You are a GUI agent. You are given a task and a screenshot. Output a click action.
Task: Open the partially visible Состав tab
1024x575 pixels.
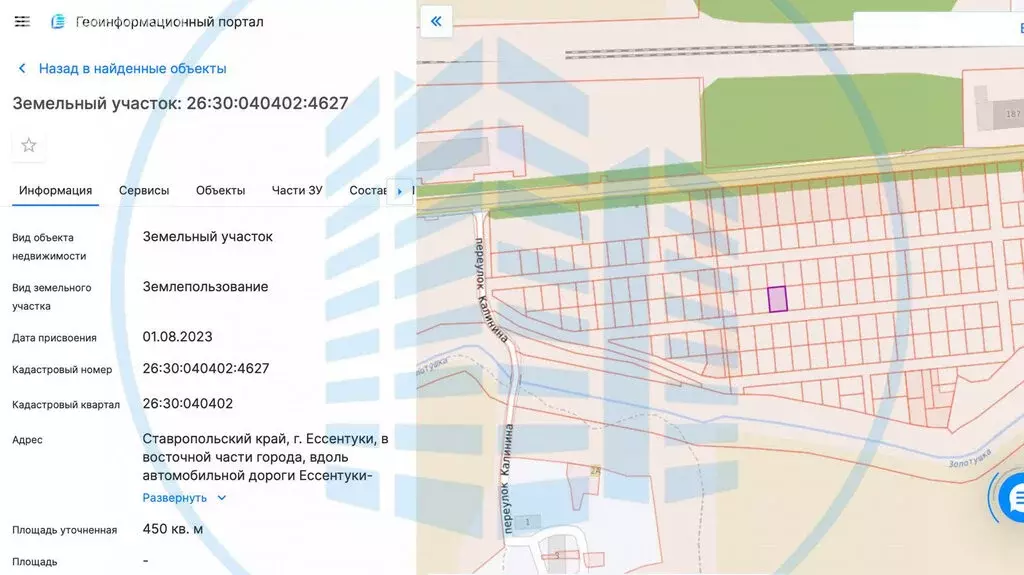click(368, 191)
